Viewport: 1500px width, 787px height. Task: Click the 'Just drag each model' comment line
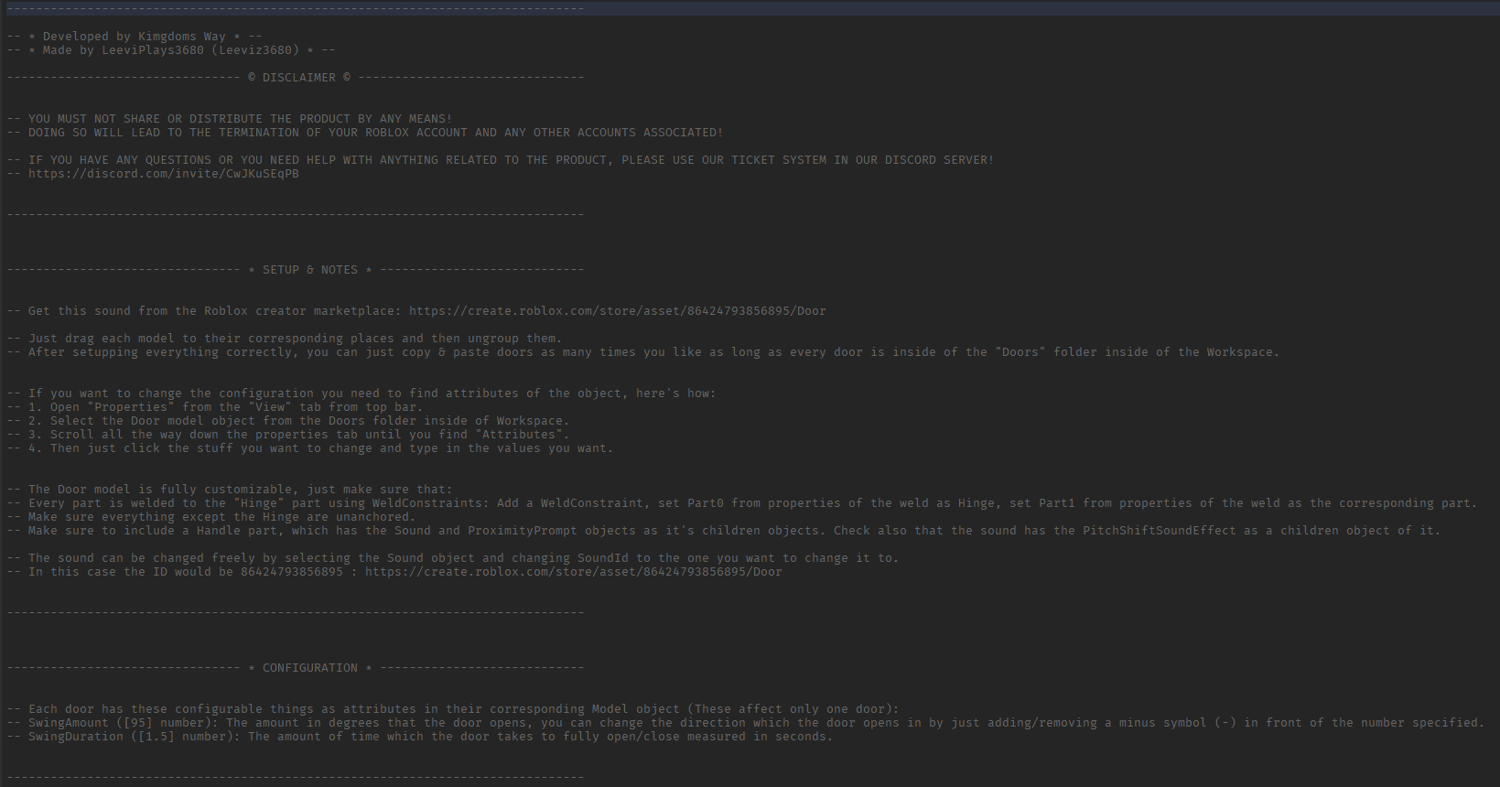point(284,338)
